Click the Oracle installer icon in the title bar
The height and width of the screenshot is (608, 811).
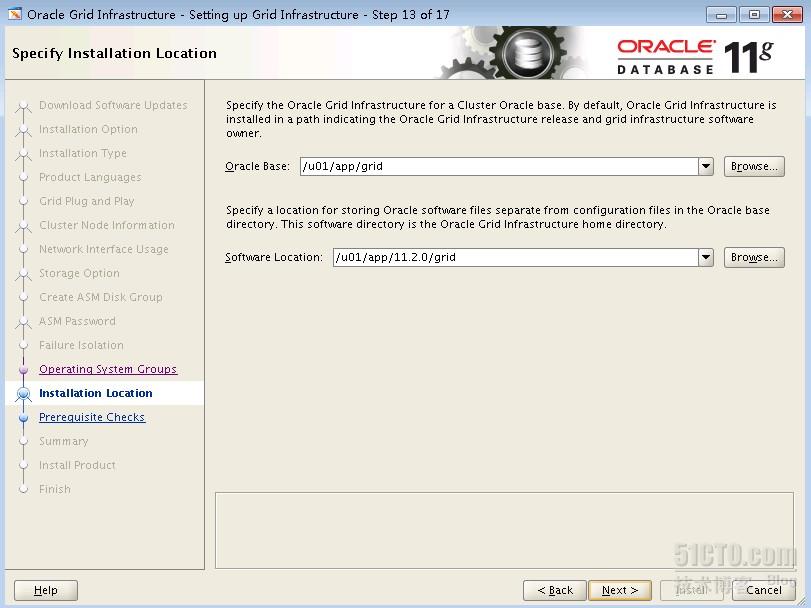(15, 14)
